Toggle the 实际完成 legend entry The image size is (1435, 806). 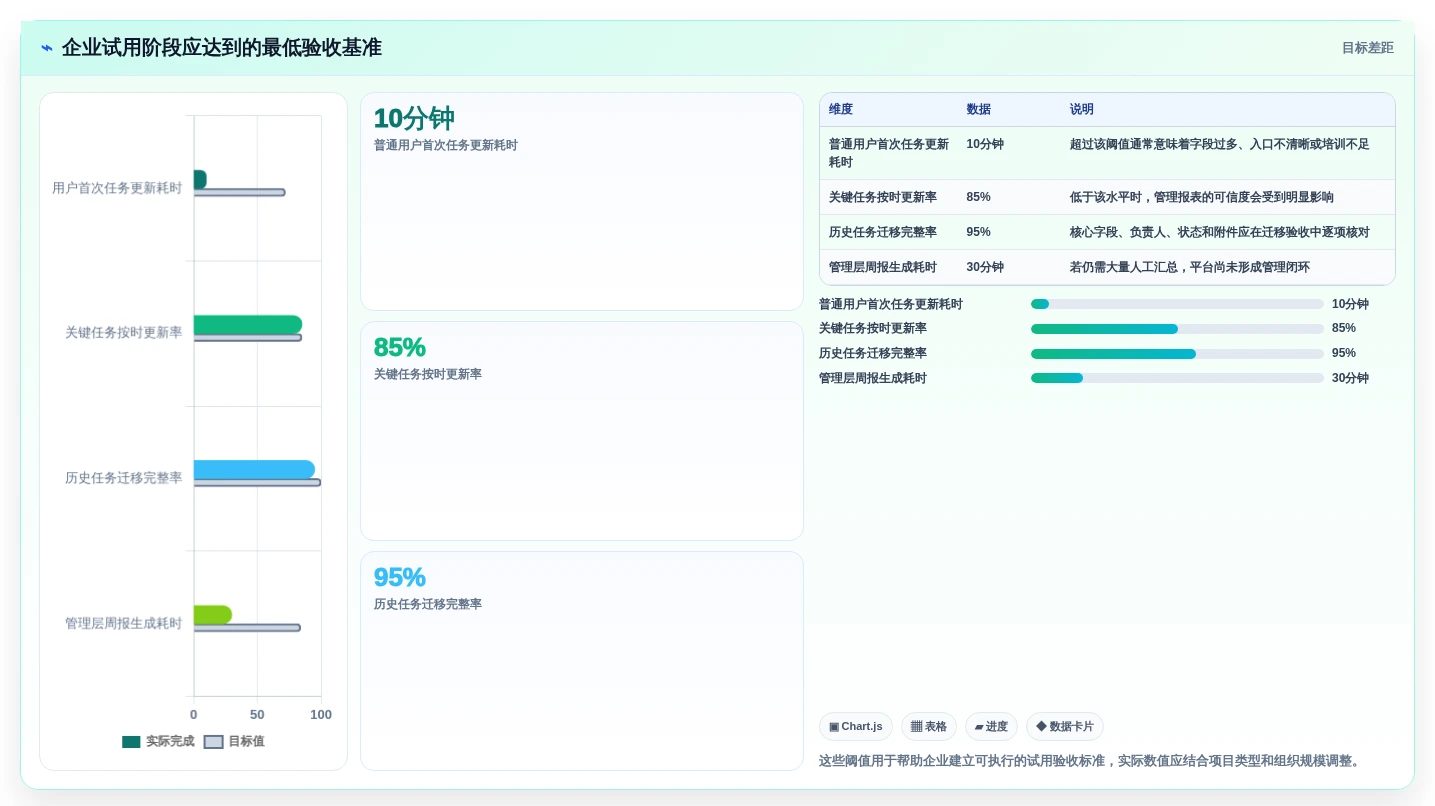tap(158, 741)
